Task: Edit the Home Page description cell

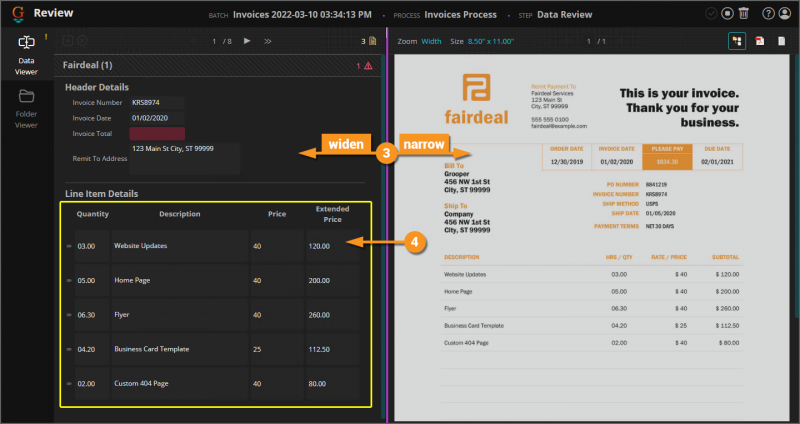Action: (180, 280)
